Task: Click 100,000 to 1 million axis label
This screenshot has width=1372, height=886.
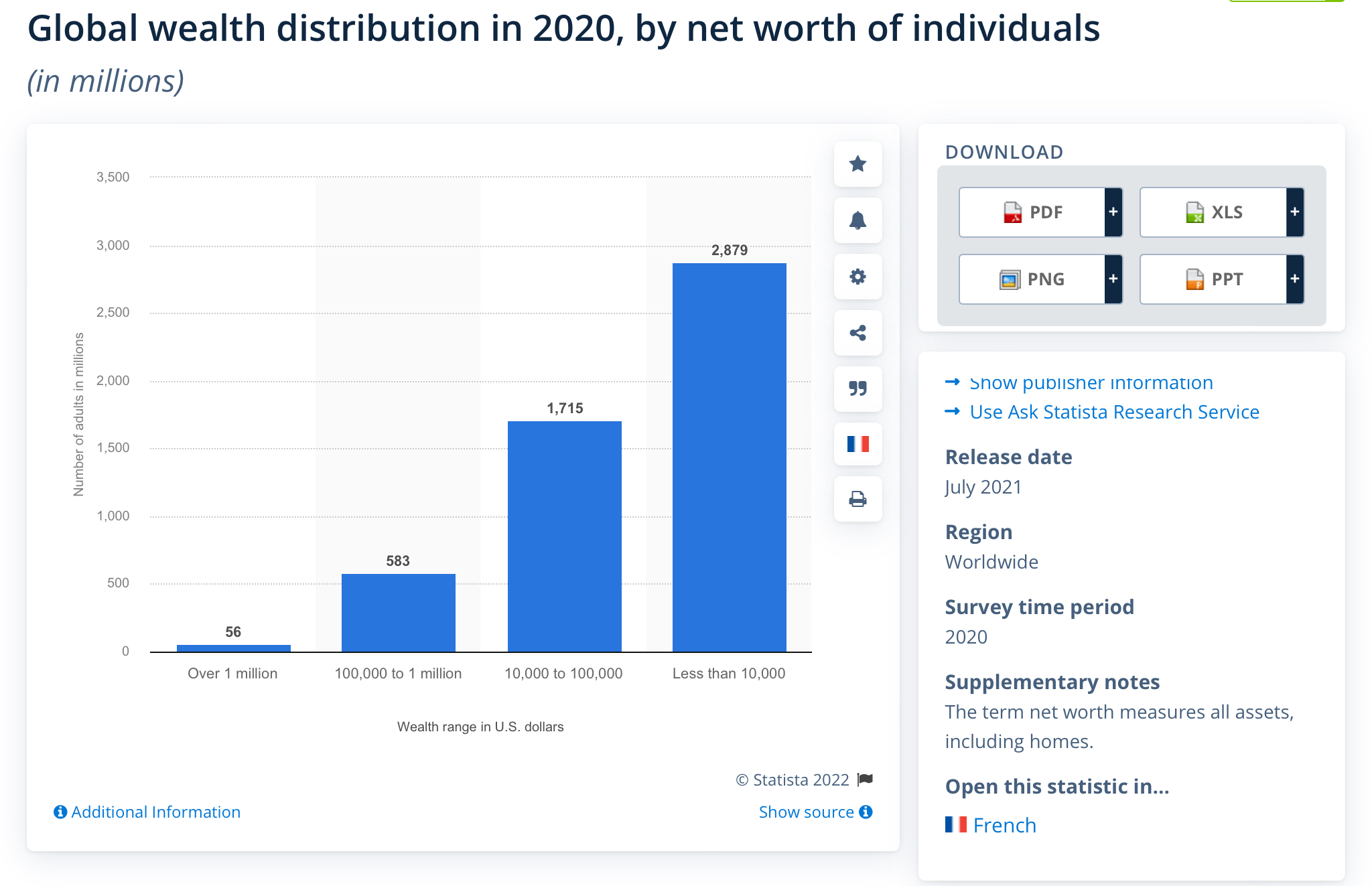Action: tap(398, 674)
